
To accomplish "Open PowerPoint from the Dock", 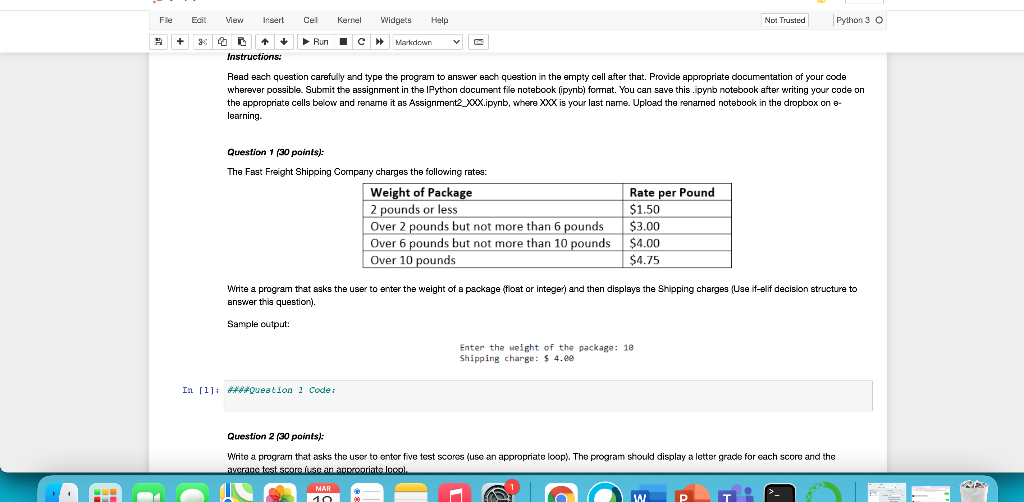I will pos(693,492).
